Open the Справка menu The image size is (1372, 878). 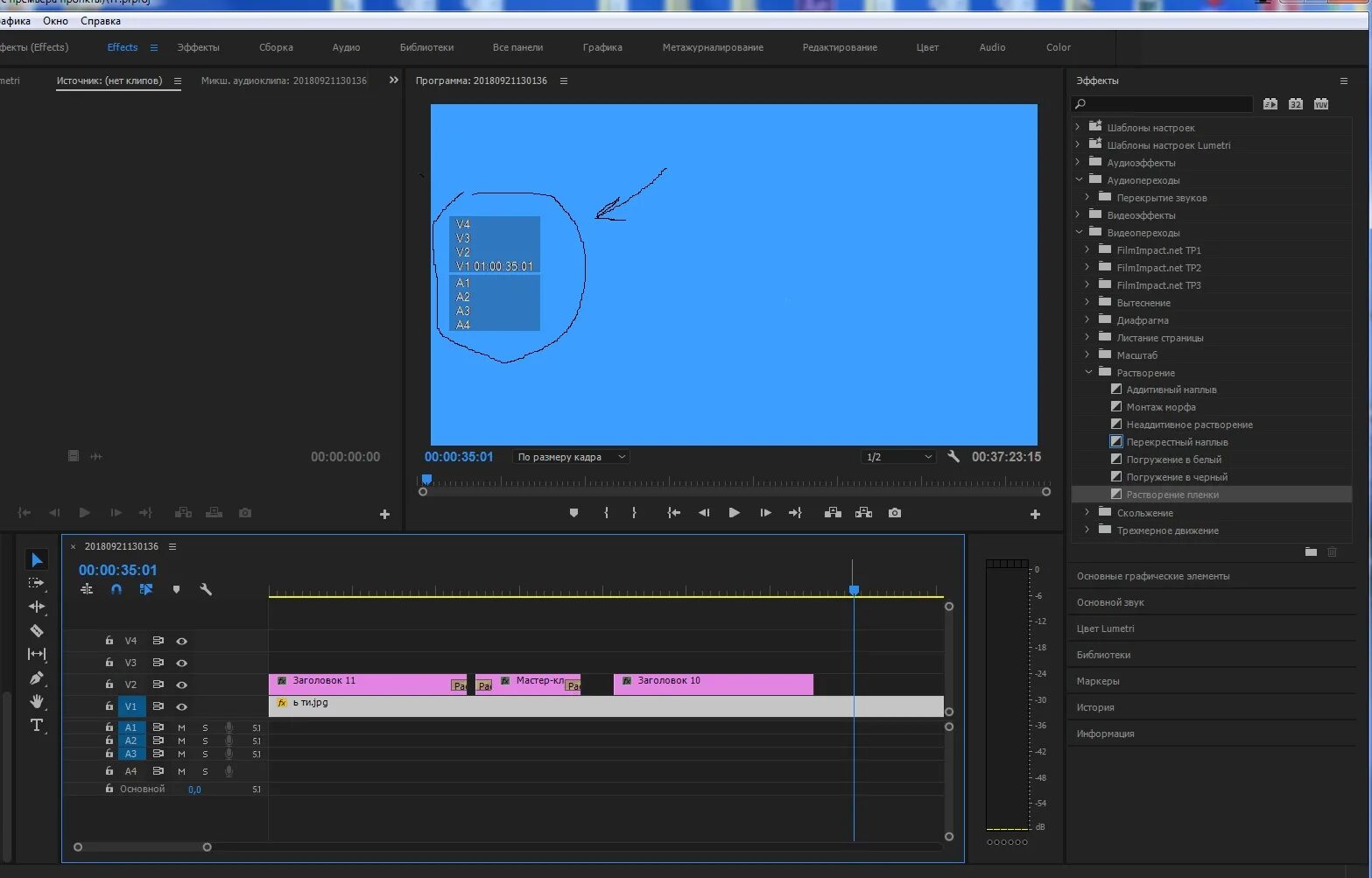click(101, 21)
